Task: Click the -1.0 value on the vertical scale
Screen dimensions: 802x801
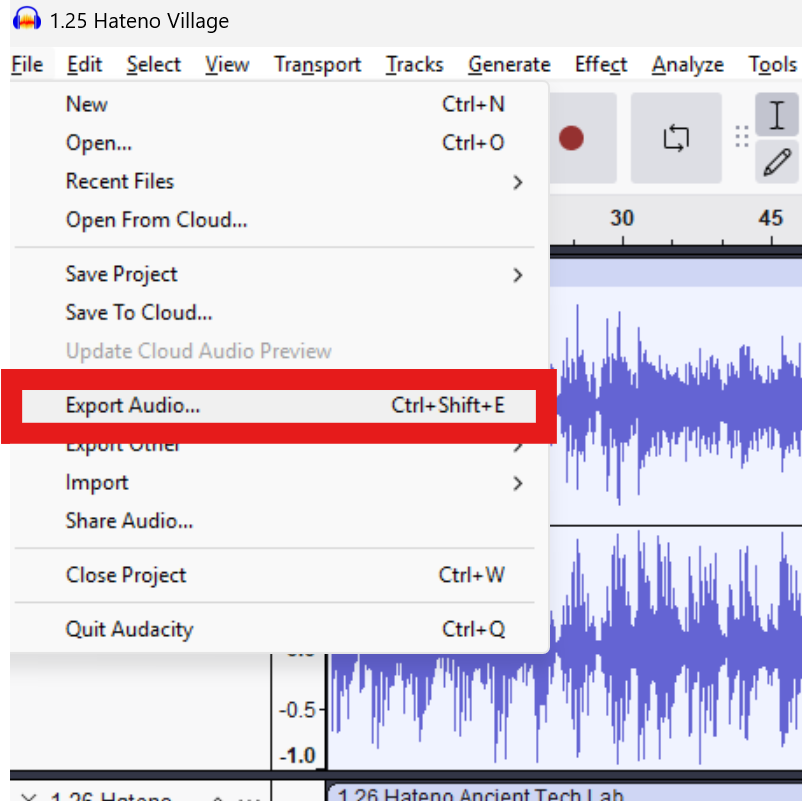Action: click(x=297, y=755)
